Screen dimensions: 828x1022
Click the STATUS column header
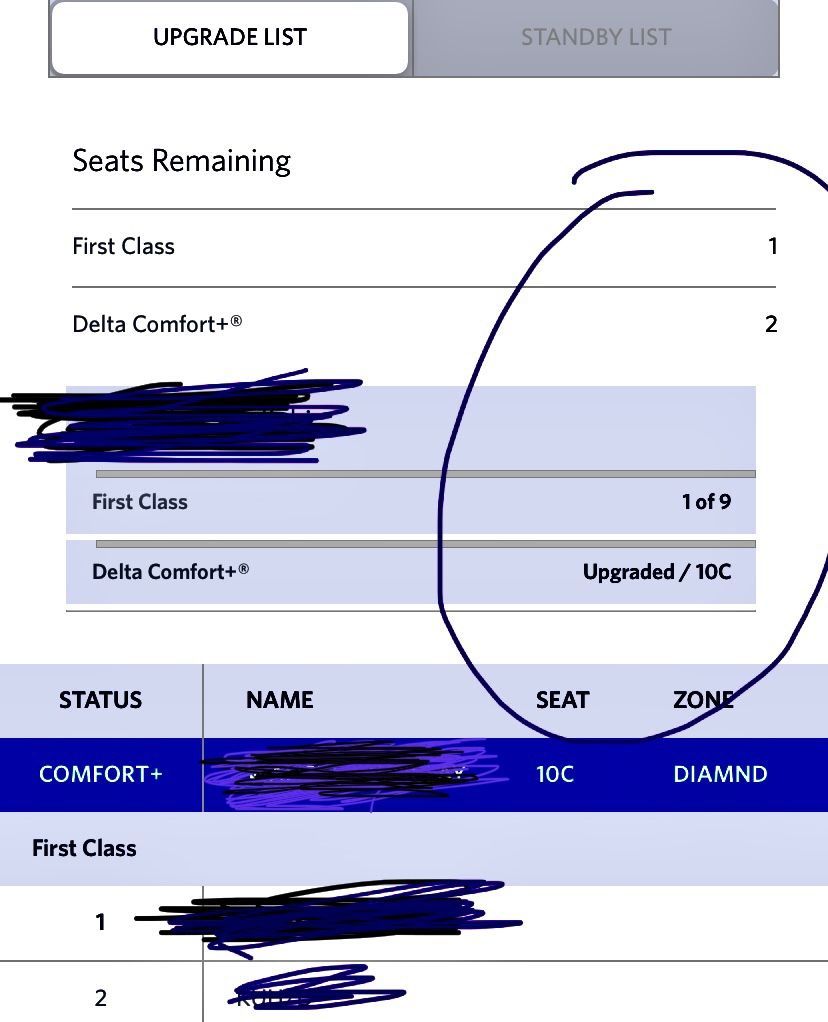pyautogui.click(x=100, y=700)
